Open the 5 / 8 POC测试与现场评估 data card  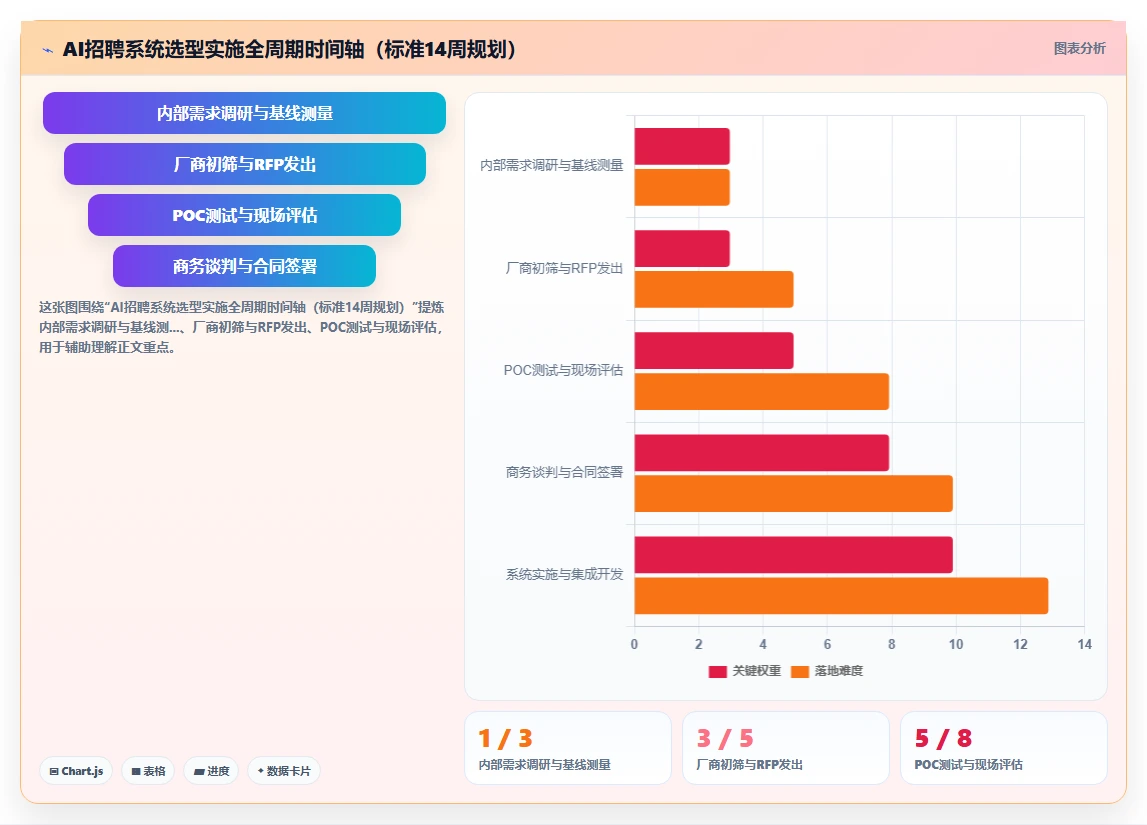click(x=1004, y=748)
